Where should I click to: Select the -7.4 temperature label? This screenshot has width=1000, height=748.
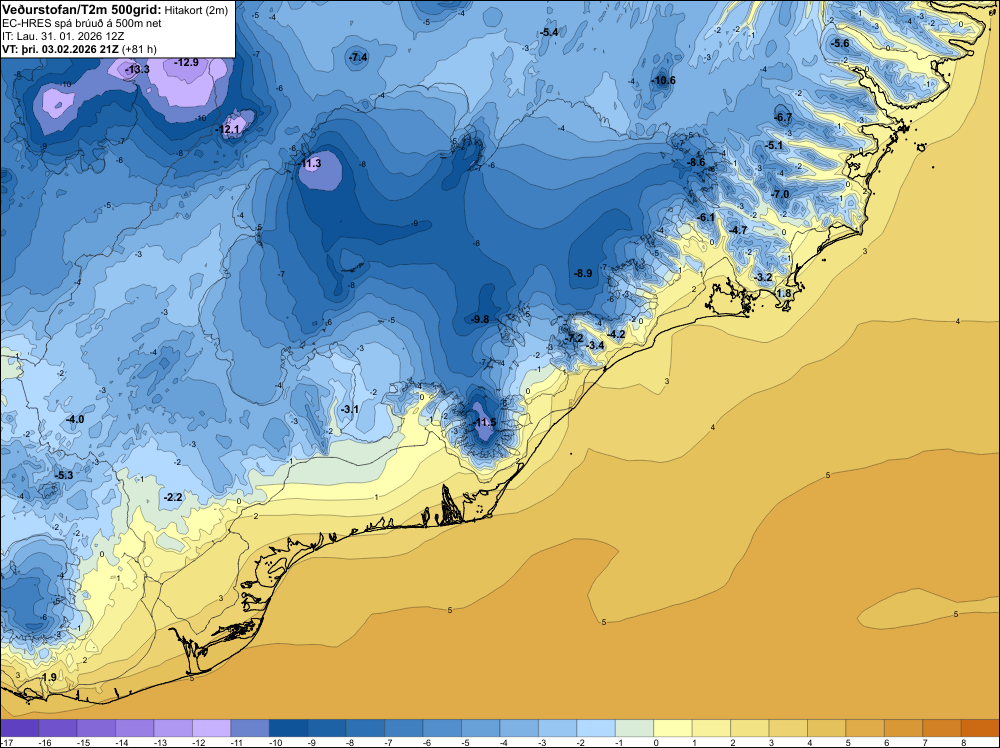pos(358,57)
